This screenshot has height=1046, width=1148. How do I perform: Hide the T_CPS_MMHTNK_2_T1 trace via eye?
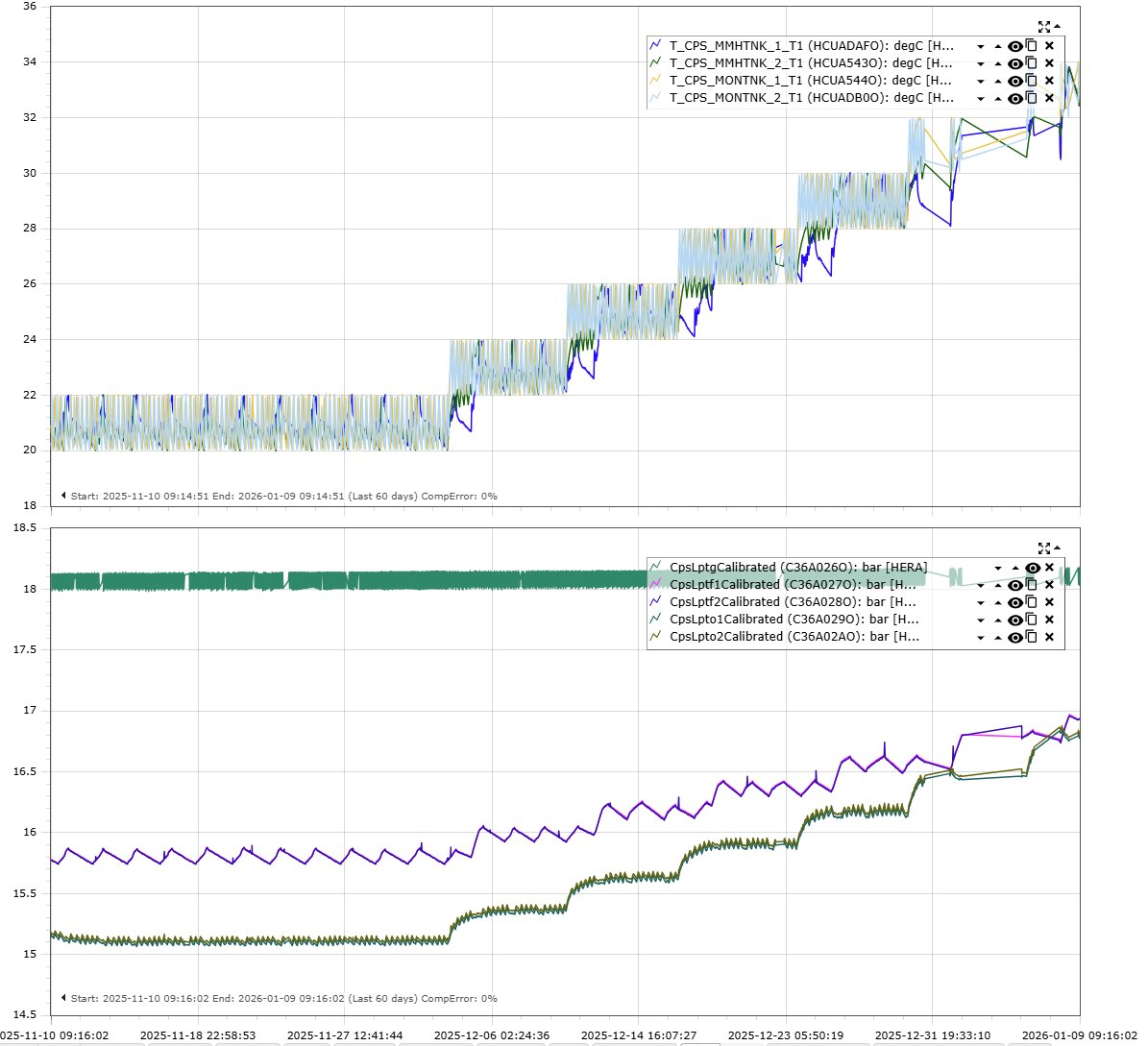1014,63
